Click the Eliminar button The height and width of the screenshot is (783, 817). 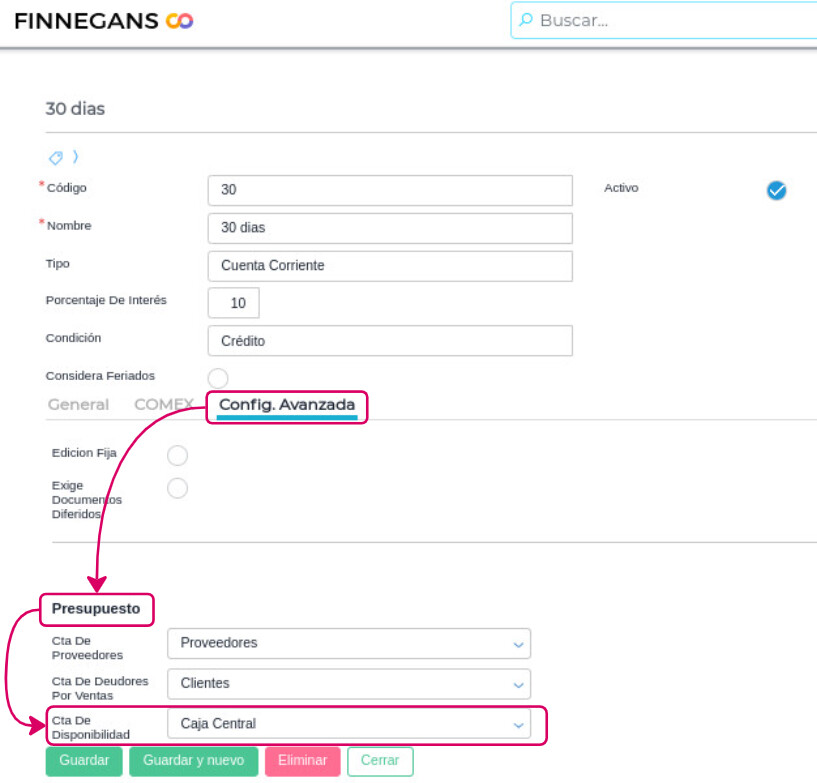coord(302,761)
